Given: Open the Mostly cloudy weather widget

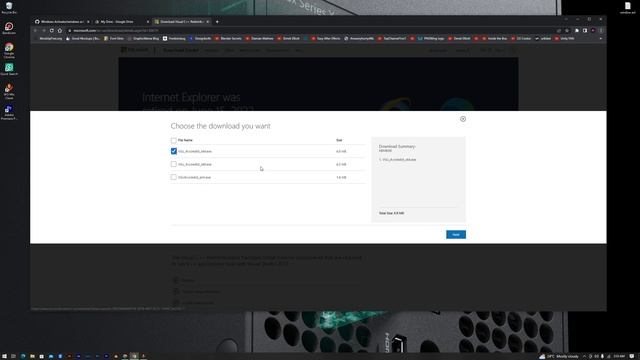Looking at the screenshot, I should [x=559, y=356].
